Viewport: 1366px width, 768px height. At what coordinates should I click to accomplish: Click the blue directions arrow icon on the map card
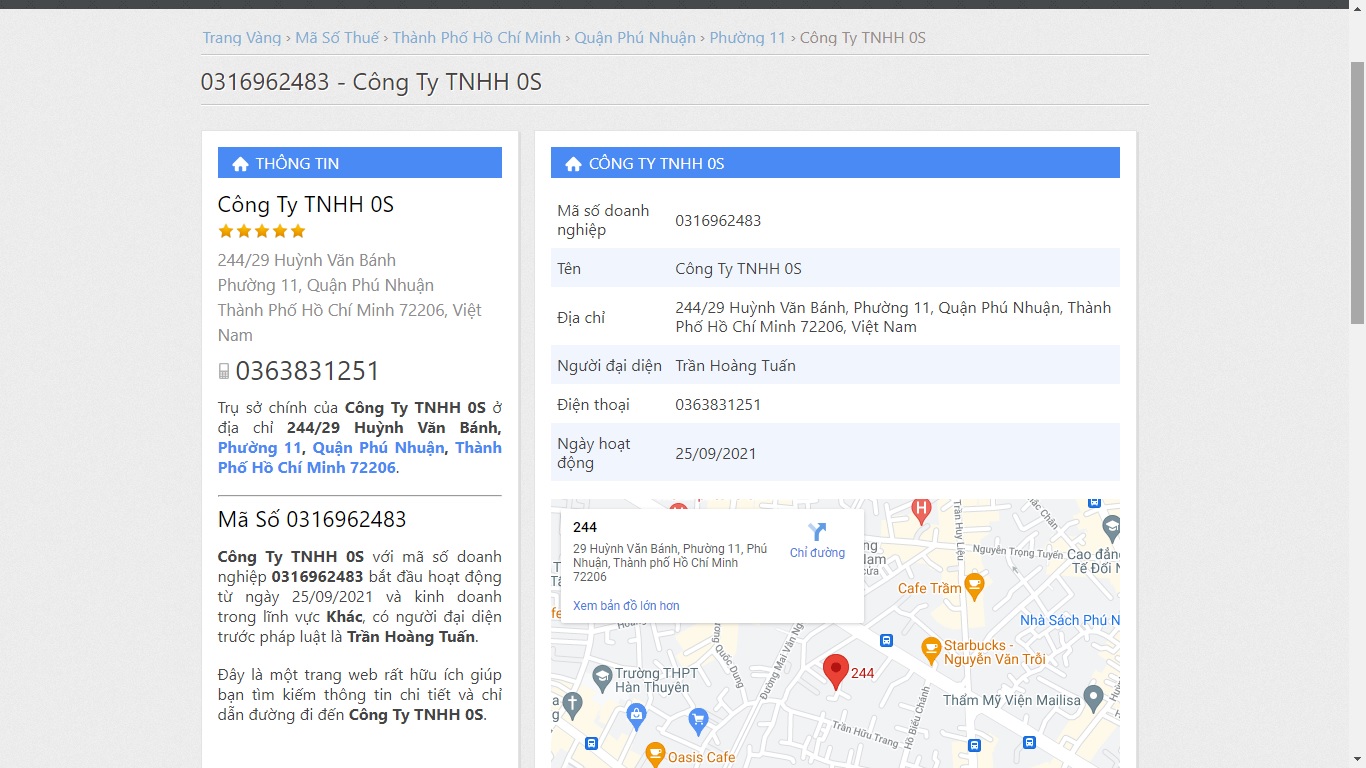pos(817,531)
